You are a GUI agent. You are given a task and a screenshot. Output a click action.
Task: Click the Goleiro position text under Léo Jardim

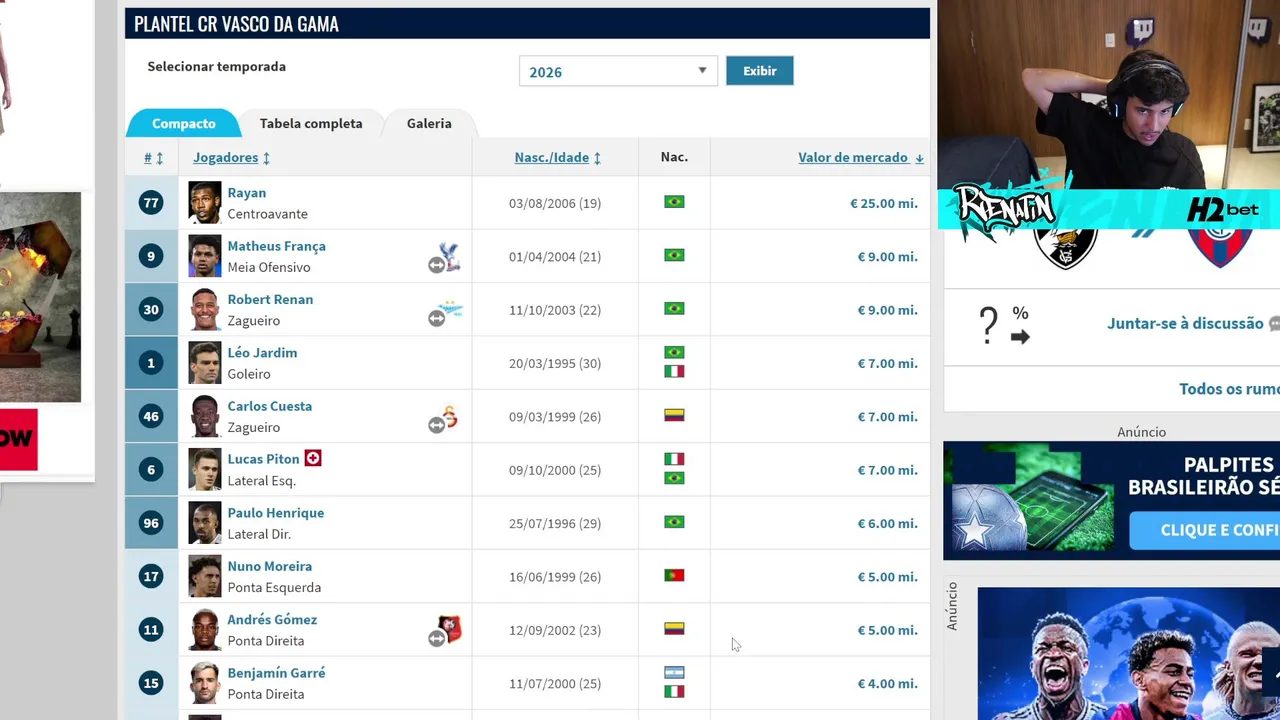pyautogui.click(x=249, y=374)
